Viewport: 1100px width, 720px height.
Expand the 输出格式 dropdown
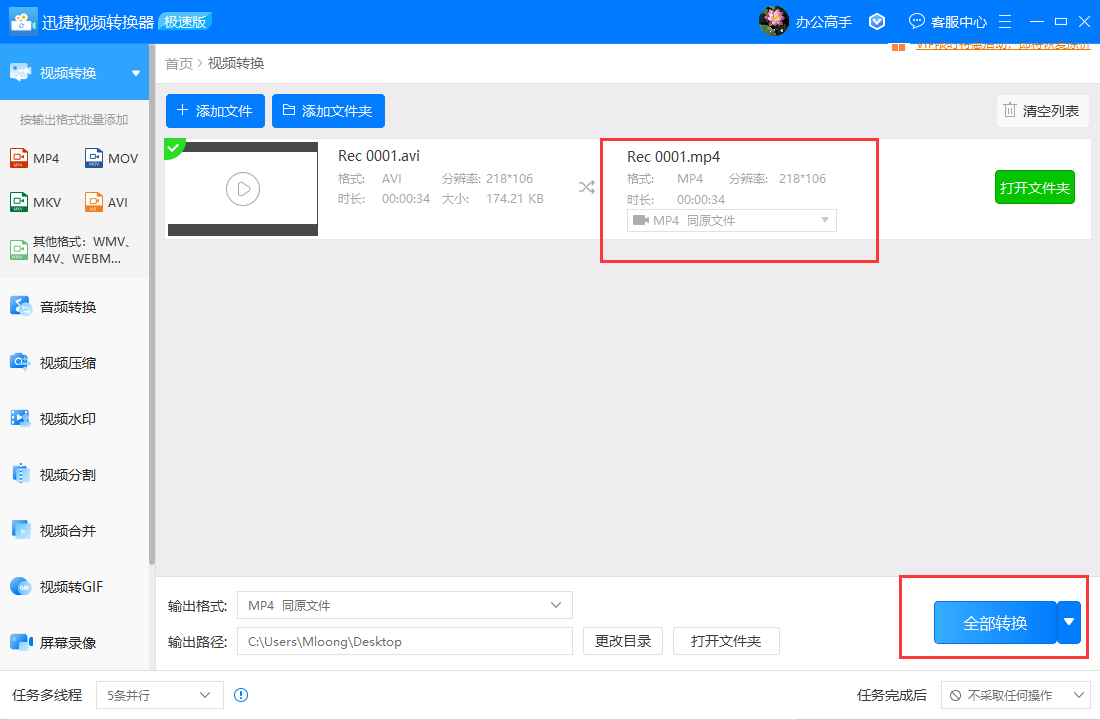click(x=404, y=605)
